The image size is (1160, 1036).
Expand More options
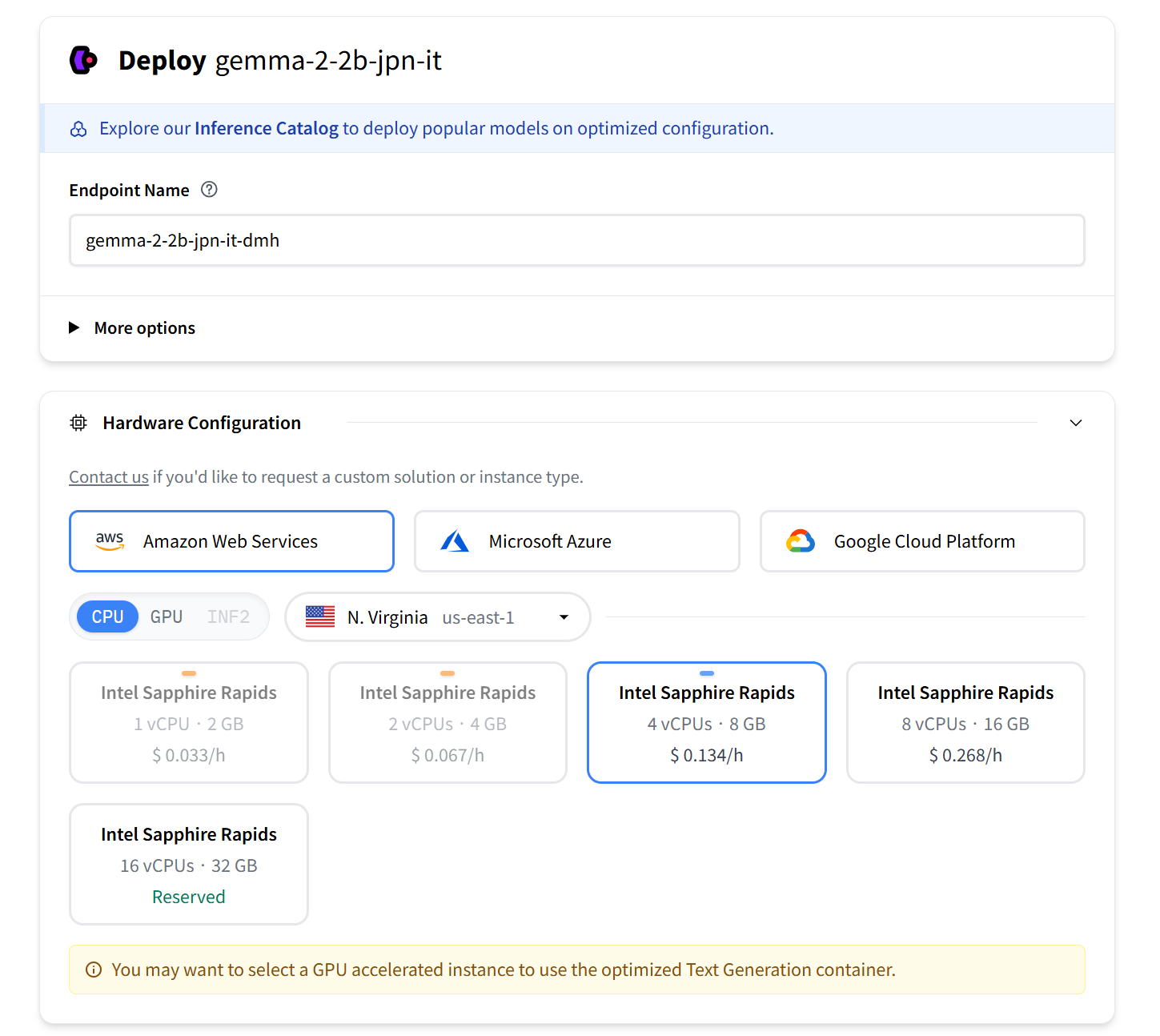point(132,328)
